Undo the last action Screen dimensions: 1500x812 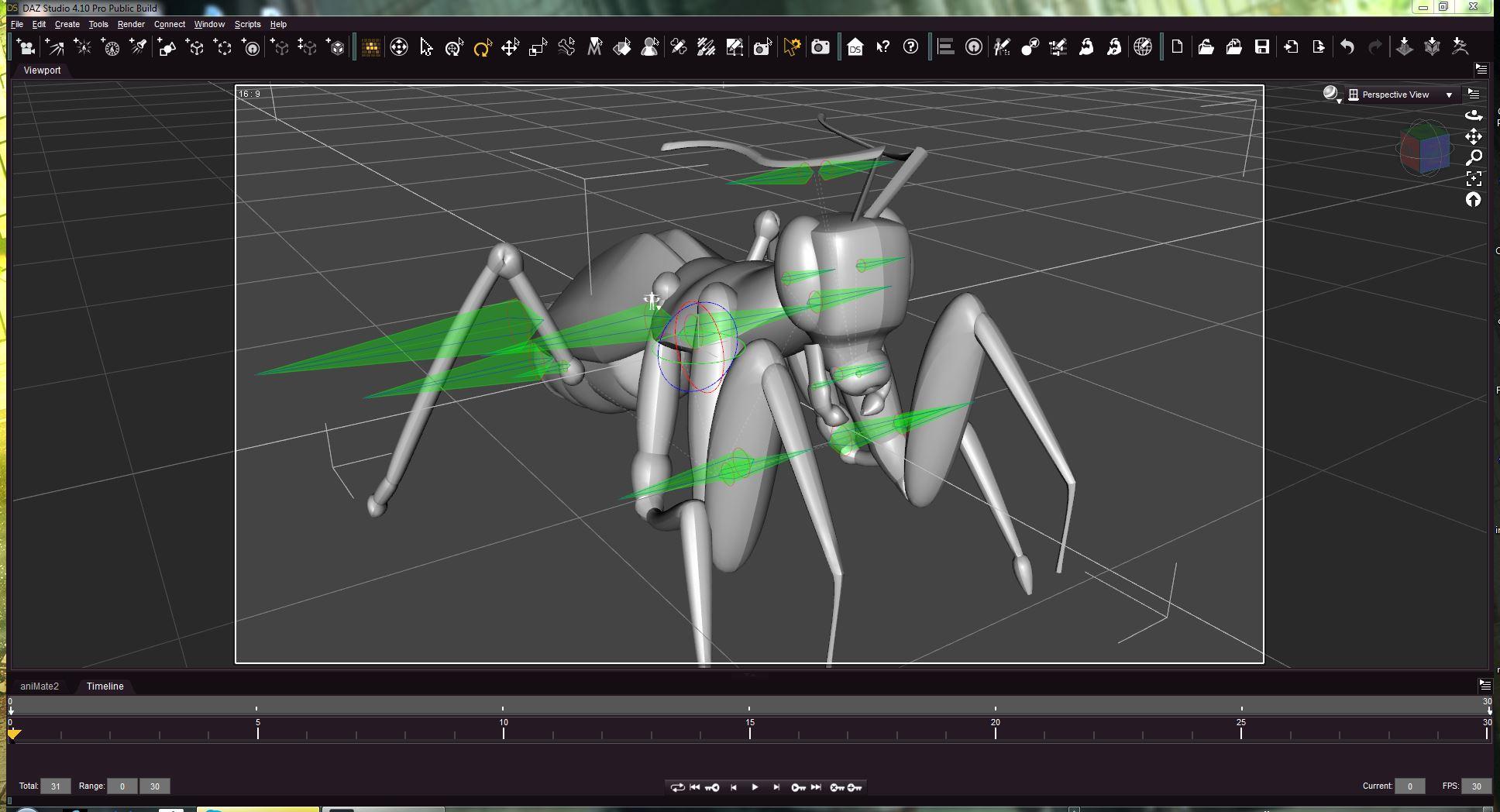pyautogui.click(x=1347, y=47)
